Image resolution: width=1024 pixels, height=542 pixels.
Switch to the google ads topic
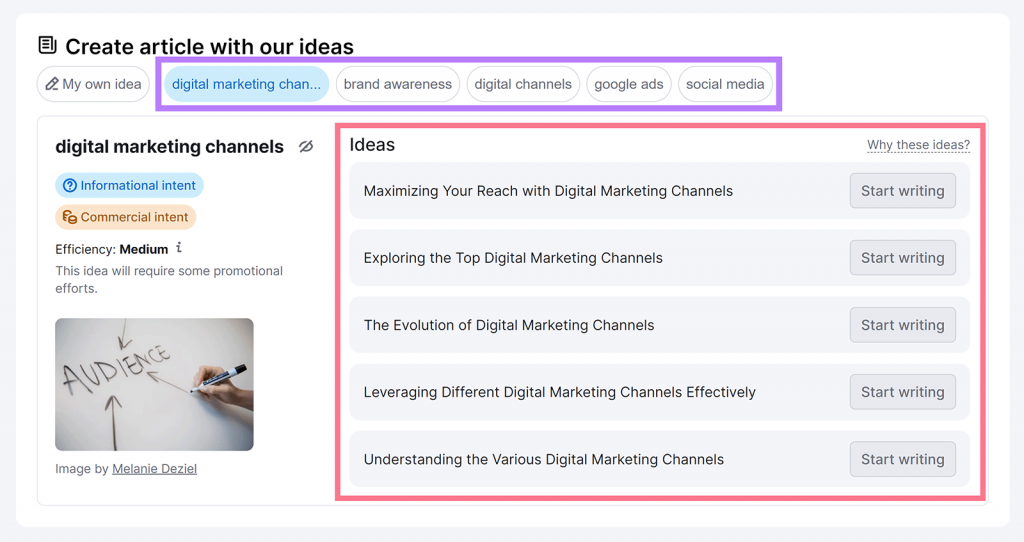coord(628,84)
